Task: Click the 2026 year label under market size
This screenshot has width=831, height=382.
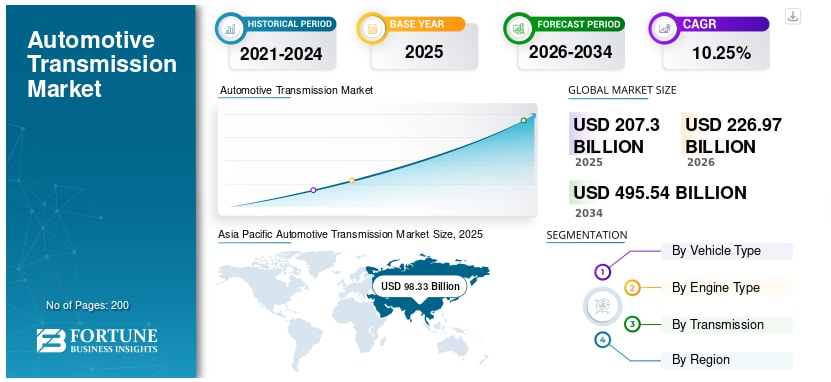Action: click(x=701, y=162)
